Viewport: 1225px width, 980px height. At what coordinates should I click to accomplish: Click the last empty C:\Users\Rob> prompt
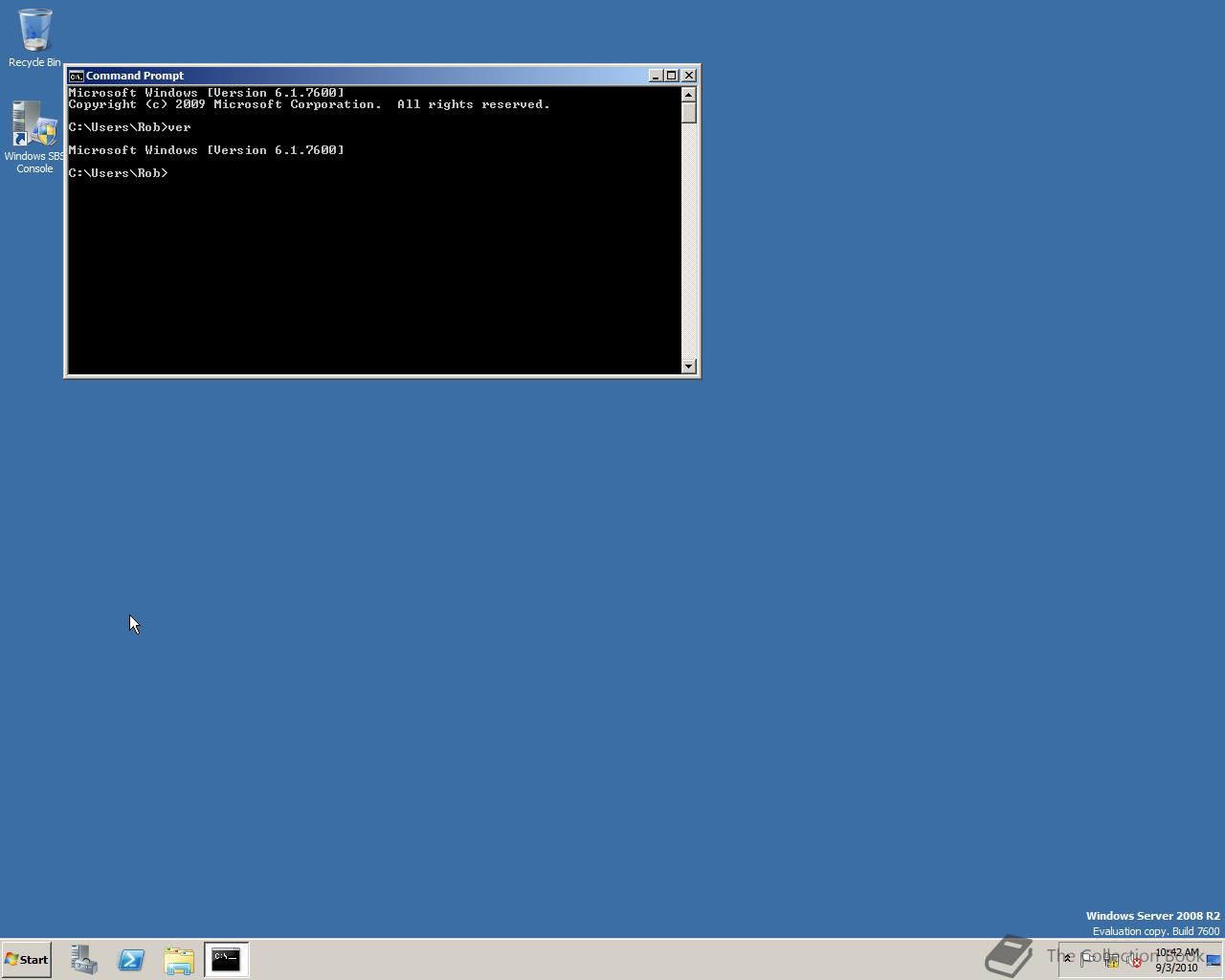coord(119,173)
